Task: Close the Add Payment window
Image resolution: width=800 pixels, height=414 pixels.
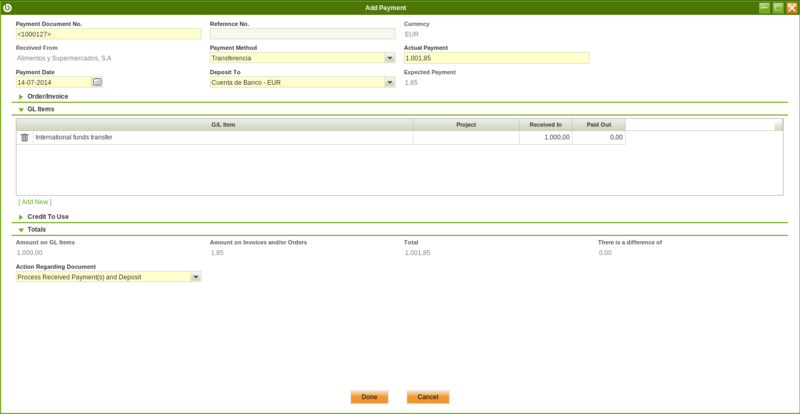Action: (791, 7)
